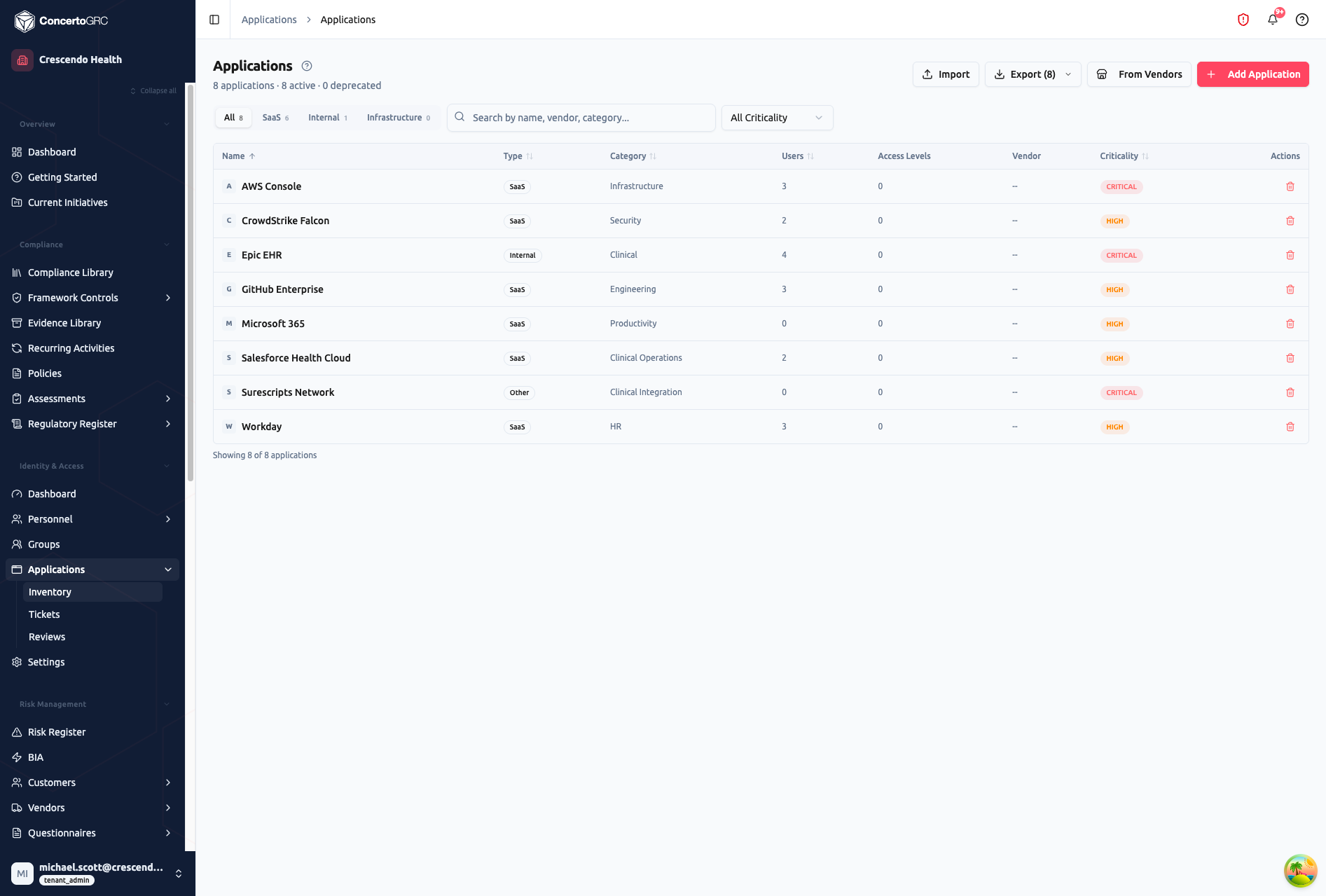Open user account switcher chevrons
The height and width of the screenshot is (896, 1326).
click(x=179, y=874)
